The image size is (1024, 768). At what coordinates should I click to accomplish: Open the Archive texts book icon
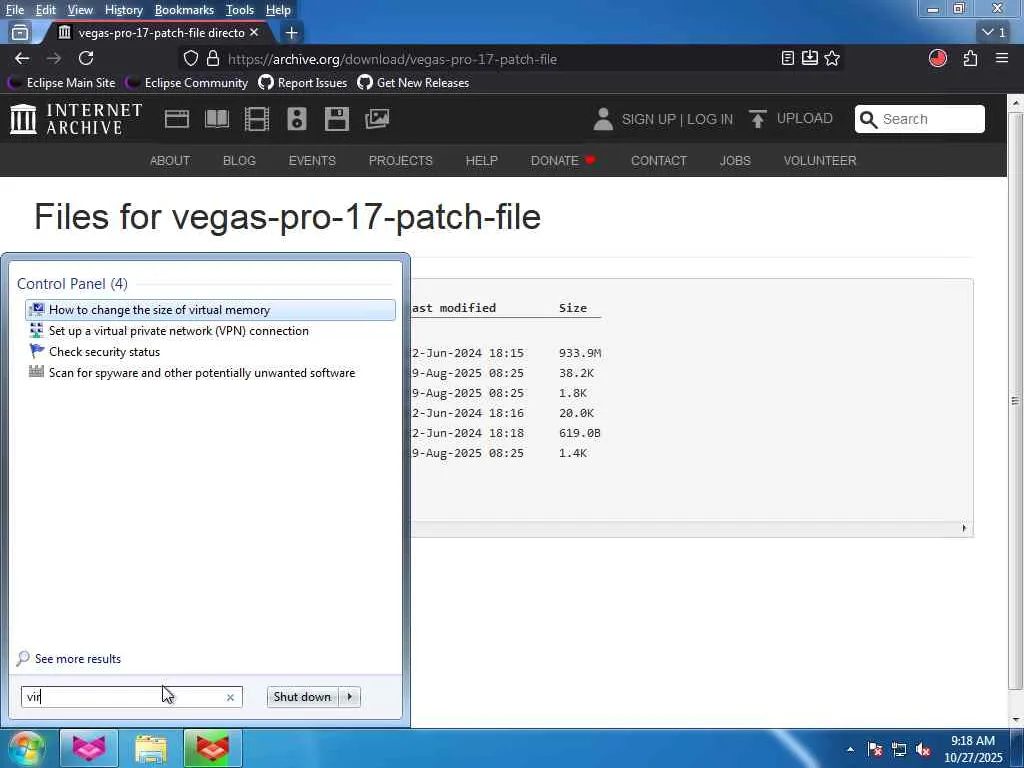(217, 119)
